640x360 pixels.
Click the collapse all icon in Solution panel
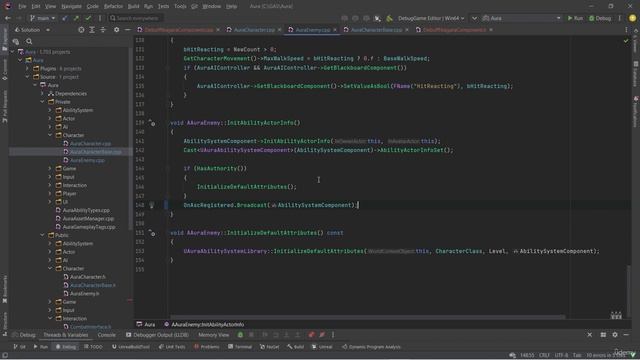[103, 30]
